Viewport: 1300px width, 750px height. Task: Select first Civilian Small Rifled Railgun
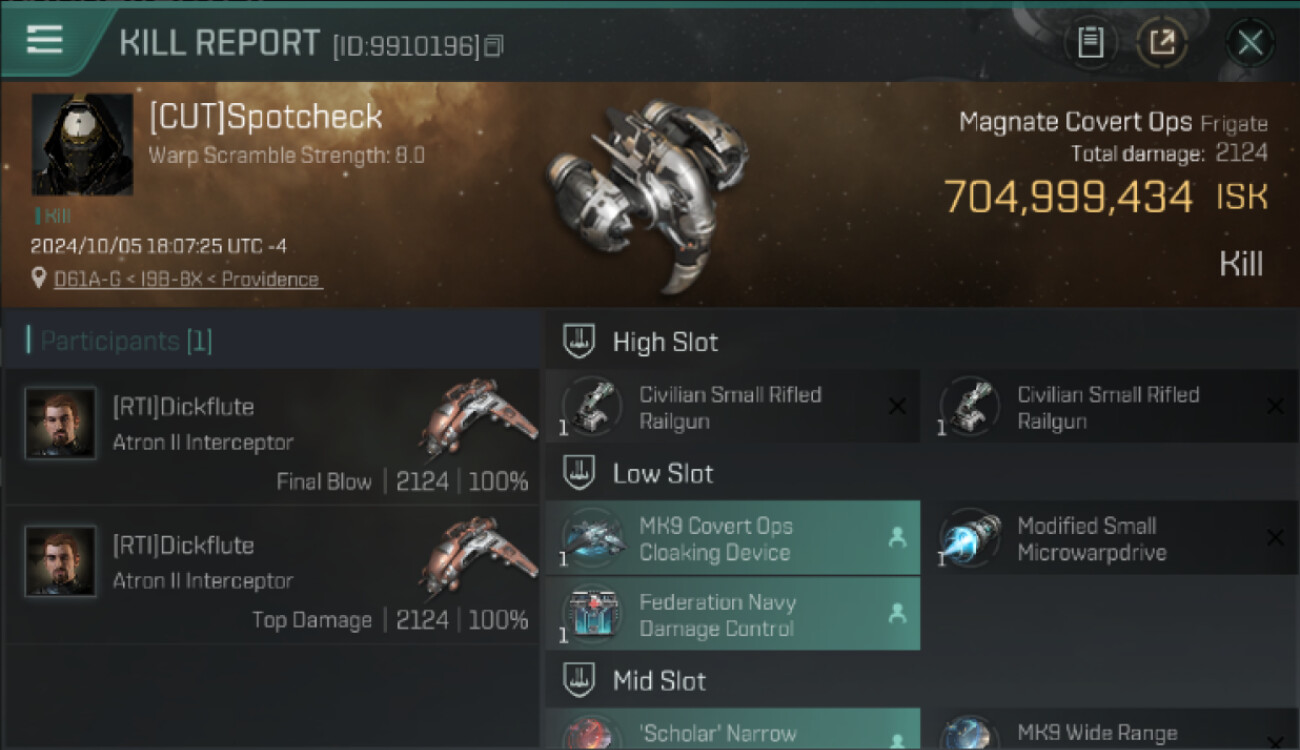coord(733,407)
